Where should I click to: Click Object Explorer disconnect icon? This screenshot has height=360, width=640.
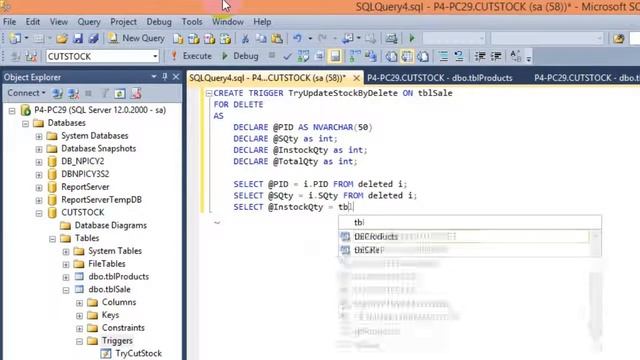(x=73, y=93)
